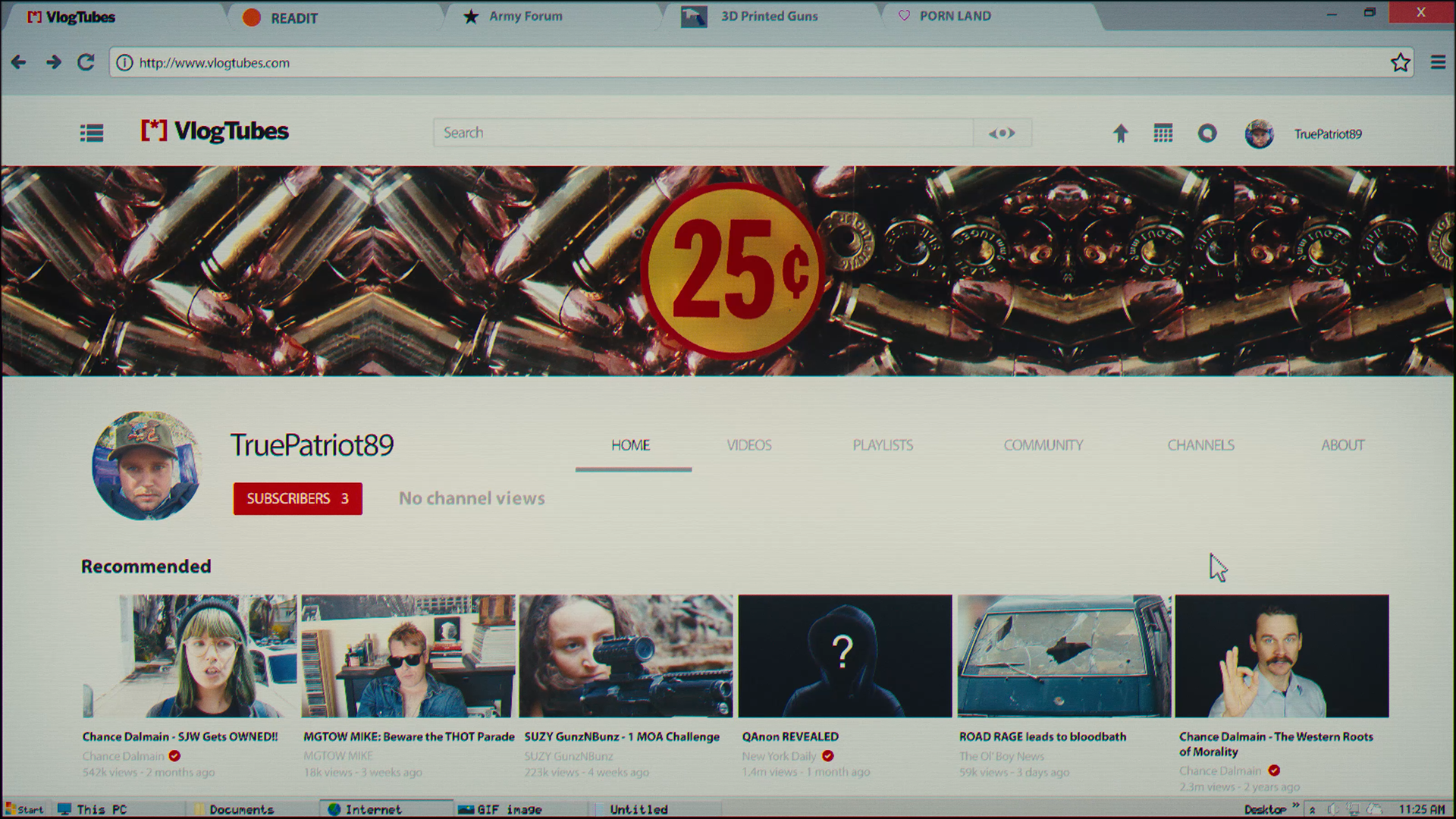1456x819 pixels.
Task: Bookmark the page using the star icon
Action: coord(1399,63)
